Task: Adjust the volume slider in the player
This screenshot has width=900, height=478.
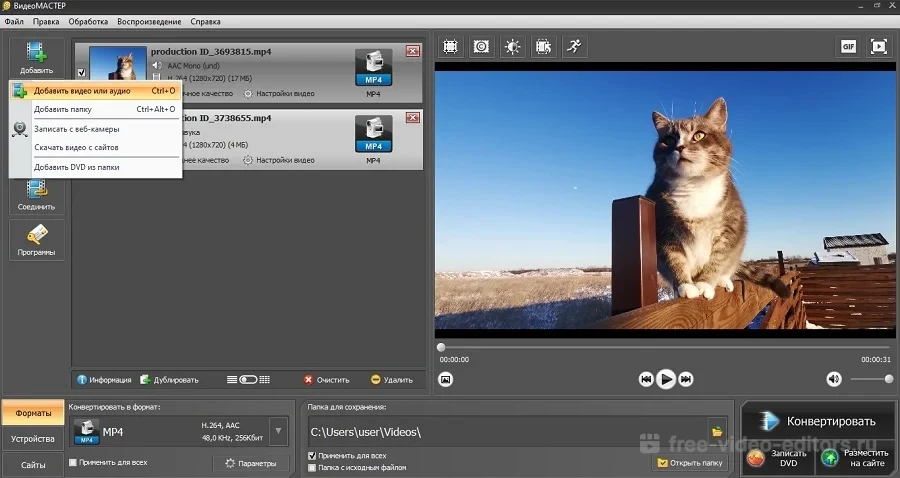Action: point(872,379)
